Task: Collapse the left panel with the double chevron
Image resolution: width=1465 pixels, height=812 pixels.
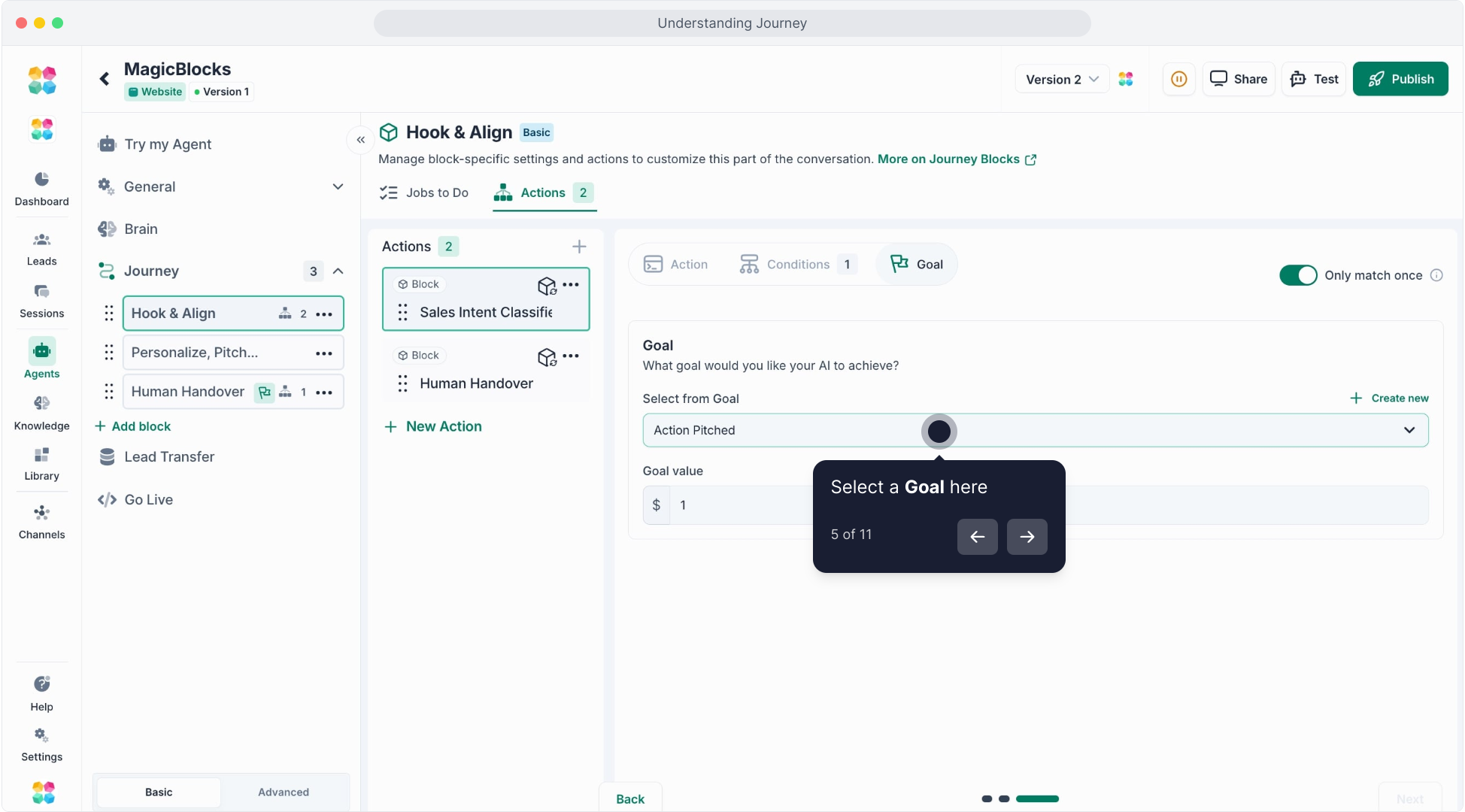Action: point(361,140)
